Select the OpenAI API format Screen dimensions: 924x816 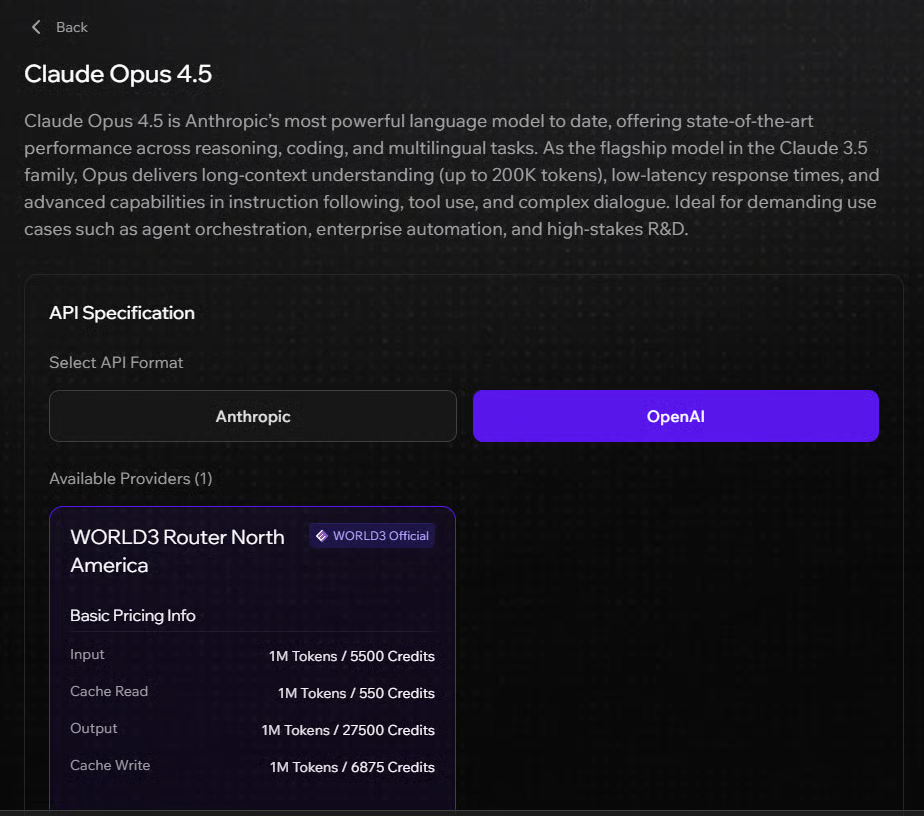point(675,416)
